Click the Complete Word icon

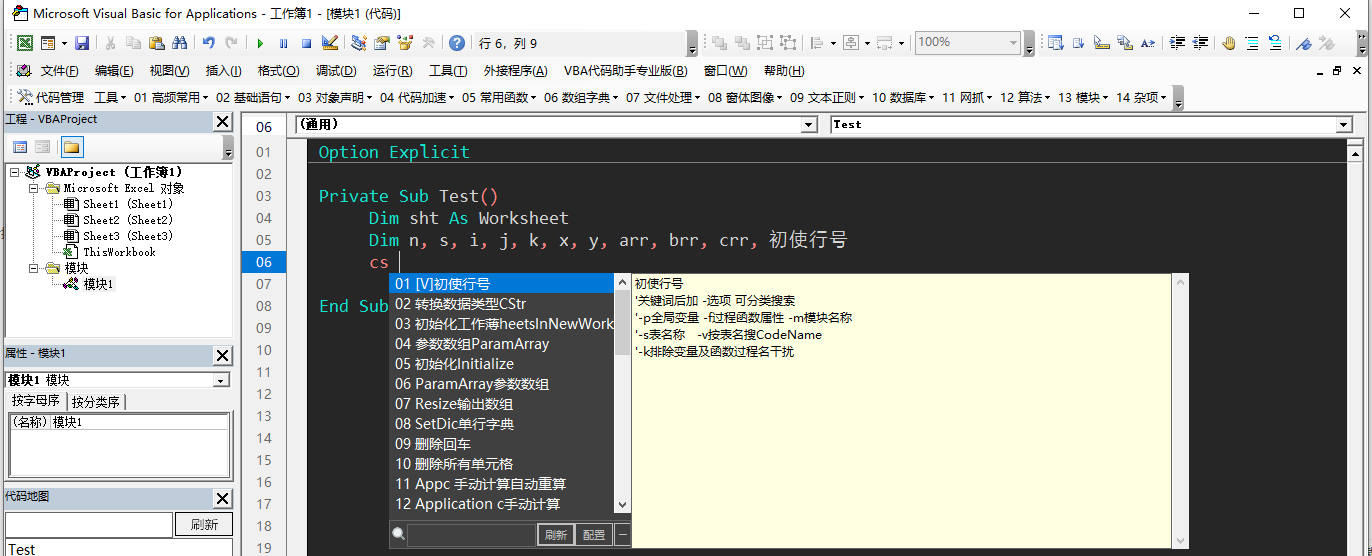click(x=1147, y=43)
